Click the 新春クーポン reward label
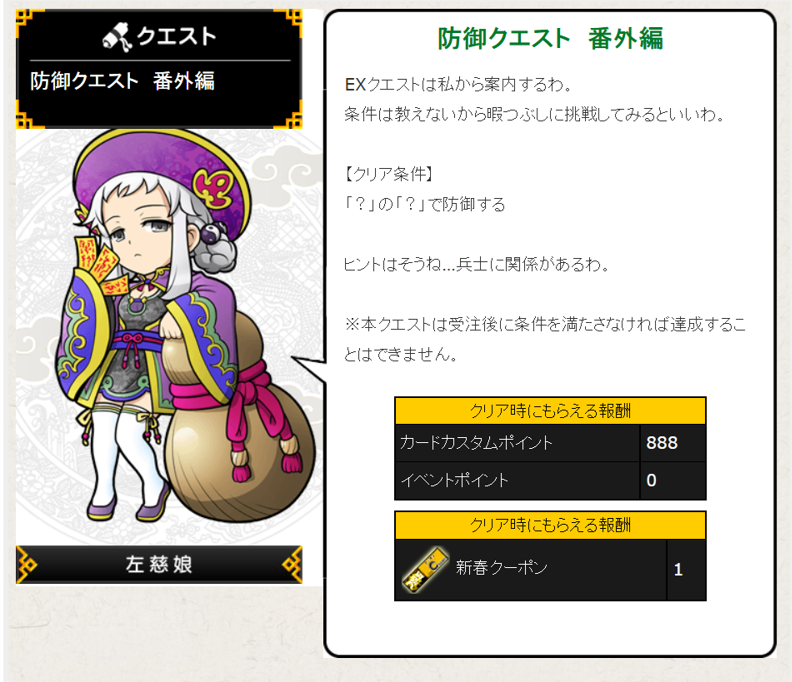This screenshot has width=792, height=682. (502, 567)
